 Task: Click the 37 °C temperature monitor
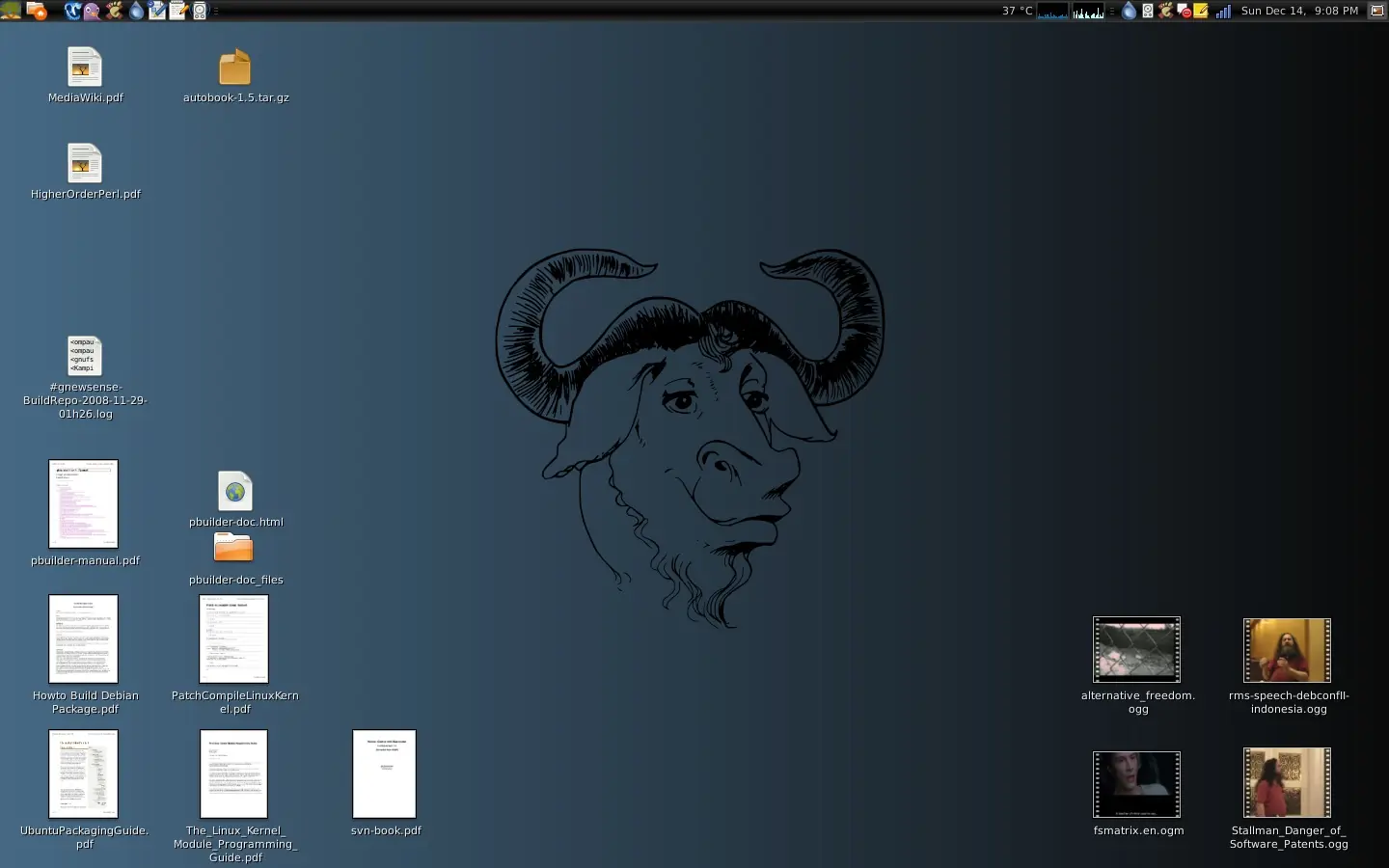[1017, 11]
